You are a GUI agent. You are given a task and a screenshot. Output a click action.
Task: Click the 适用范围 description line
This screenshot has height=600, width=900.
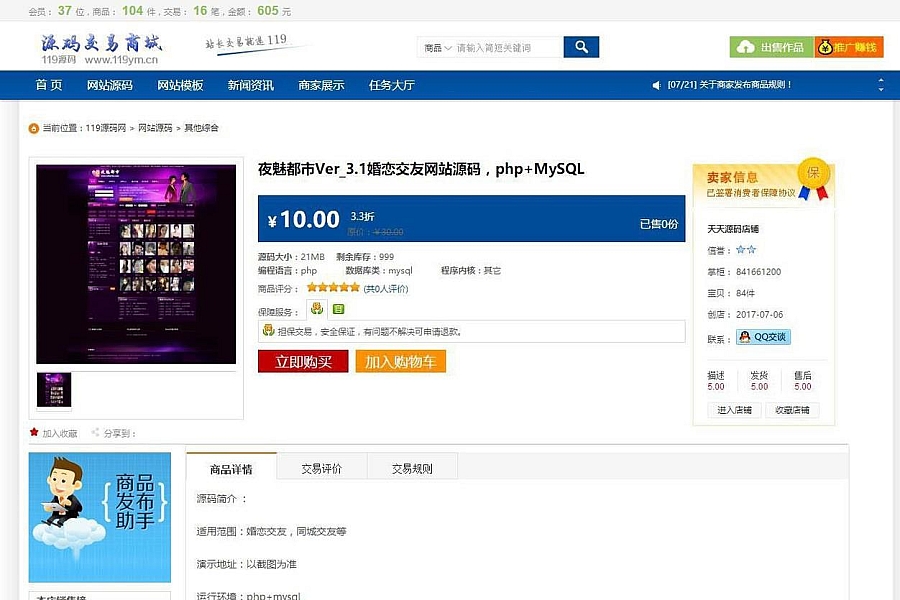(271, 532)
